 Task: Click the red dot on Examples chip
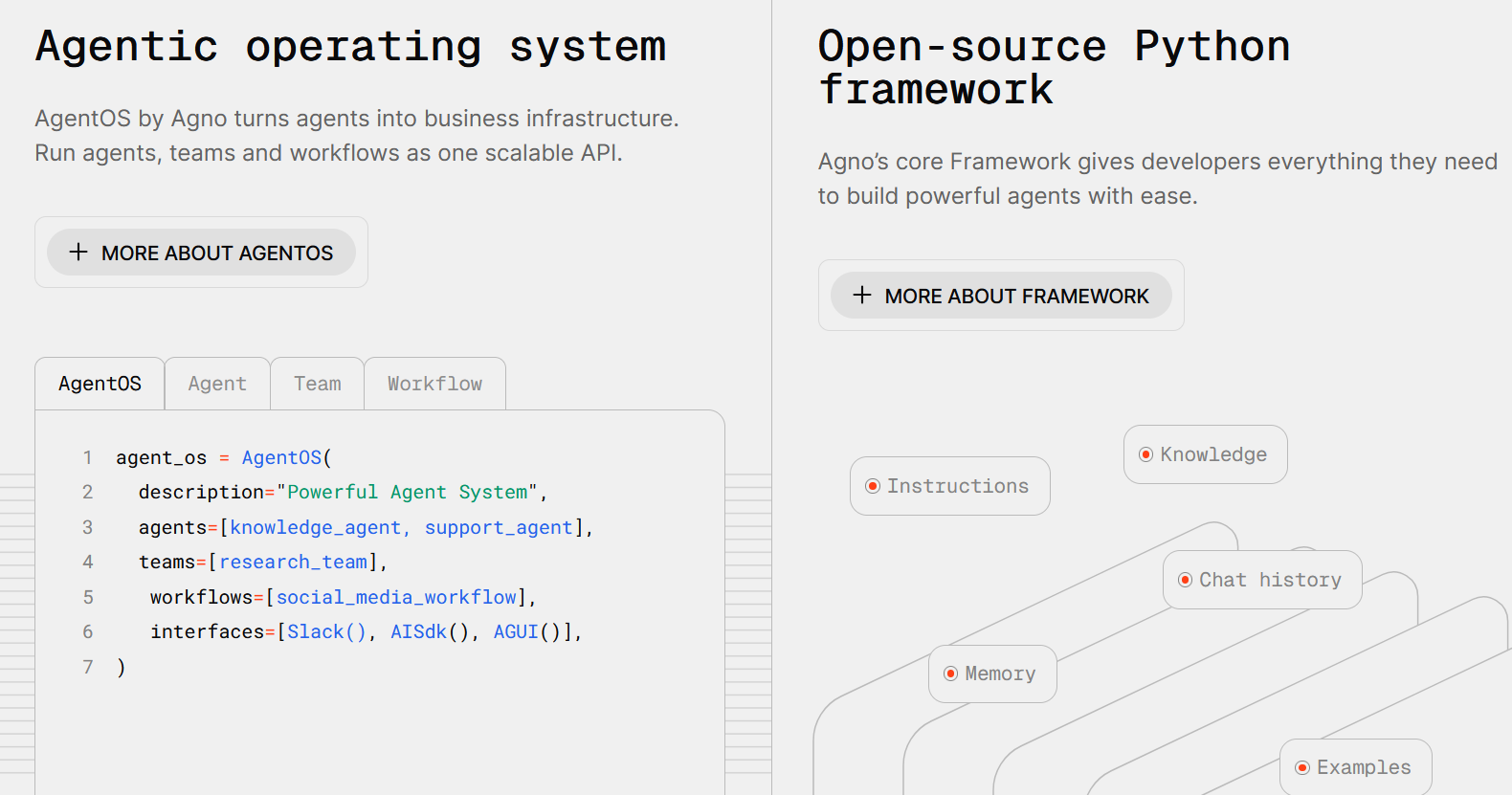1302,767
